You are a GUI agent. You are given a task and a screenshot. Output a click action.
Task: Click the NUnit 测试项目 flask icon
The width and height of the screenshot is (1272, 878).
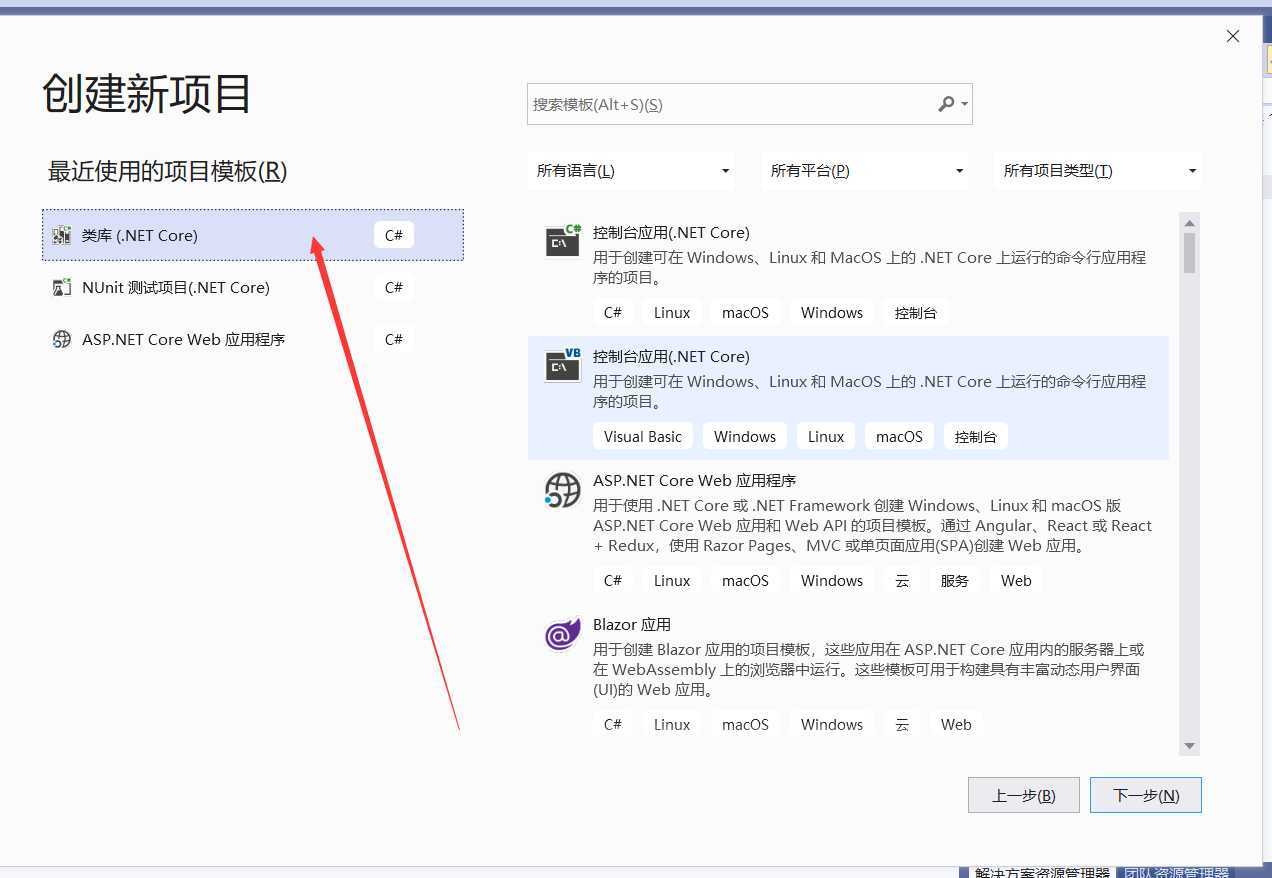(62, 288)
